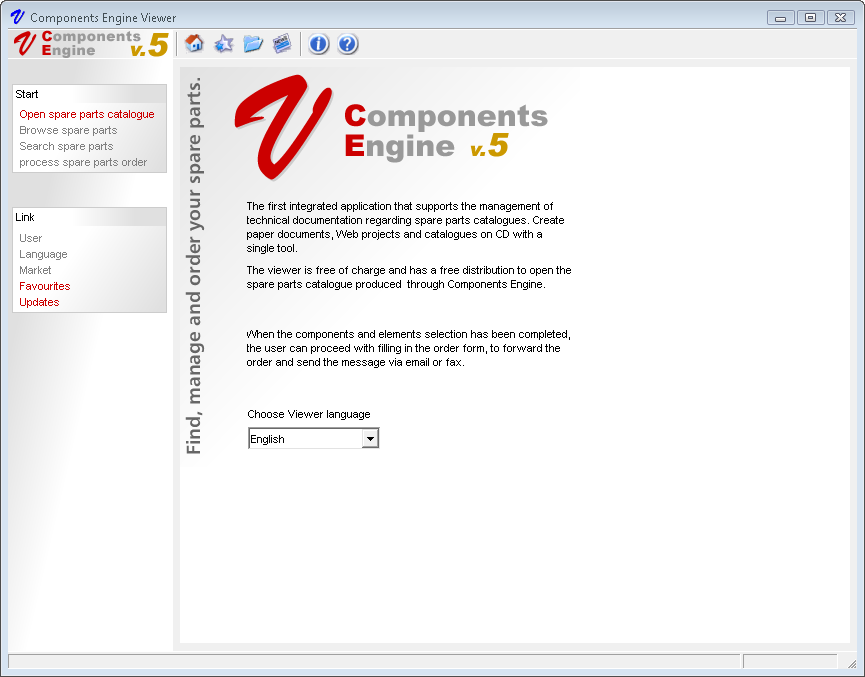Click 'Choose Viewer language' label
Screen dimensions: 865x677
308,414
